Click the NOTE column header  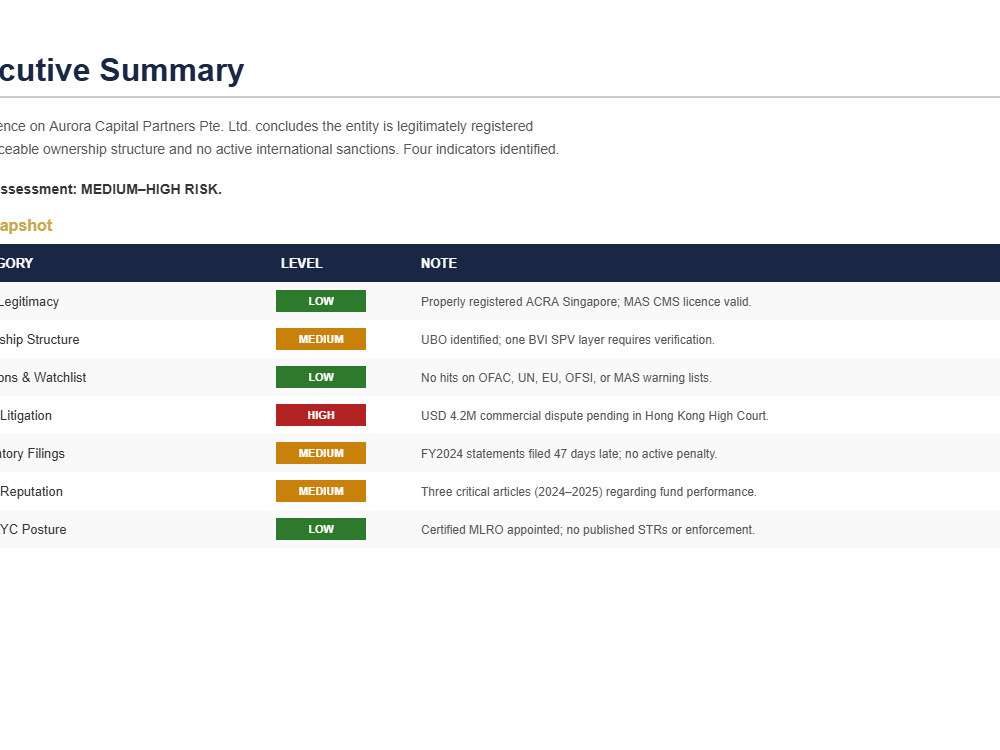click(439, 263)
